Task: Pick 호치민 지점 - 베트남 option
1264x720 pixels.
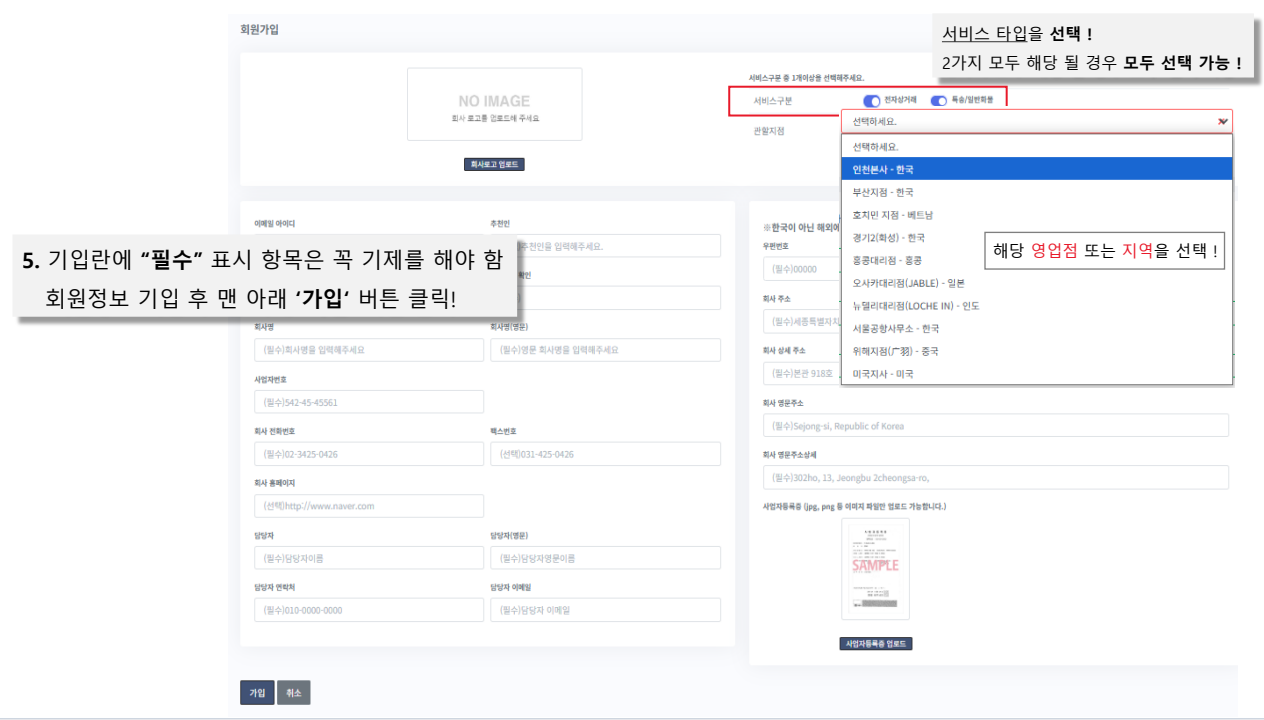Action: [893, 215]
